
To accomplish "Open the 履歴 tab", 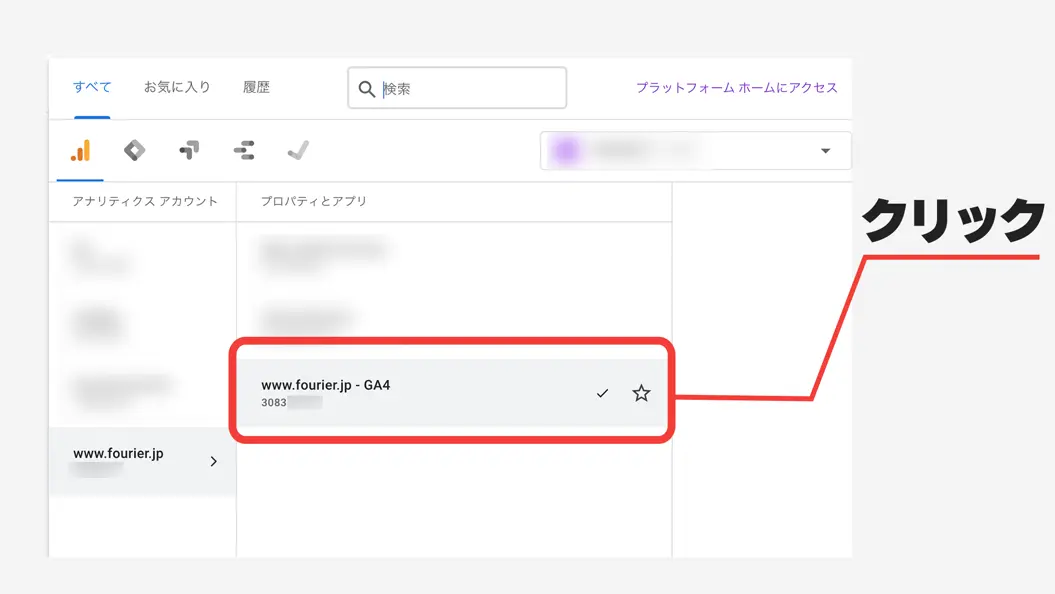I will coord(256,87).
